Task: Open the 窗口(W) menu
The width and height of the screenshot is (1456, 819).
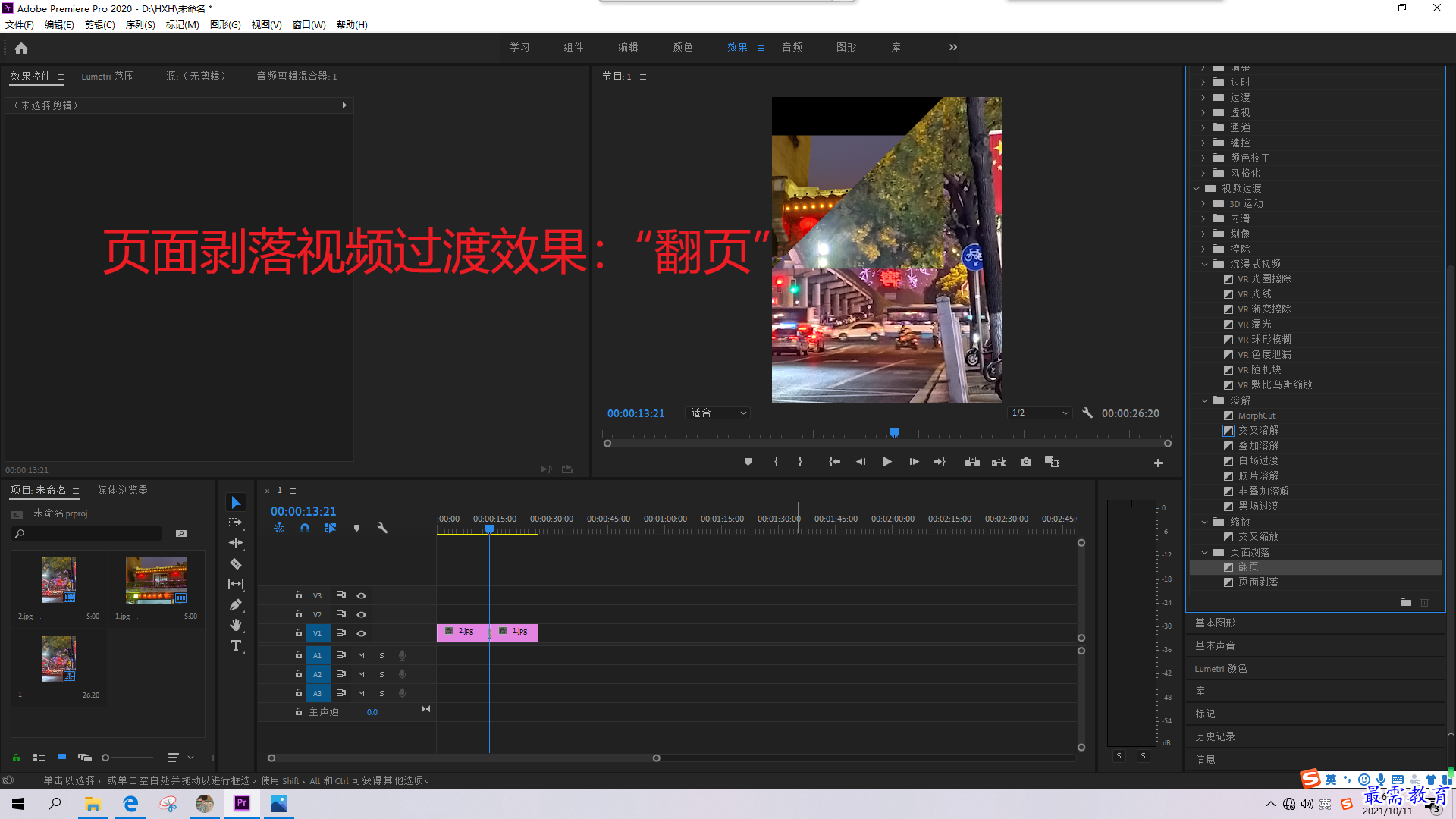Action: pyautogui.click(x=309, y=24)
